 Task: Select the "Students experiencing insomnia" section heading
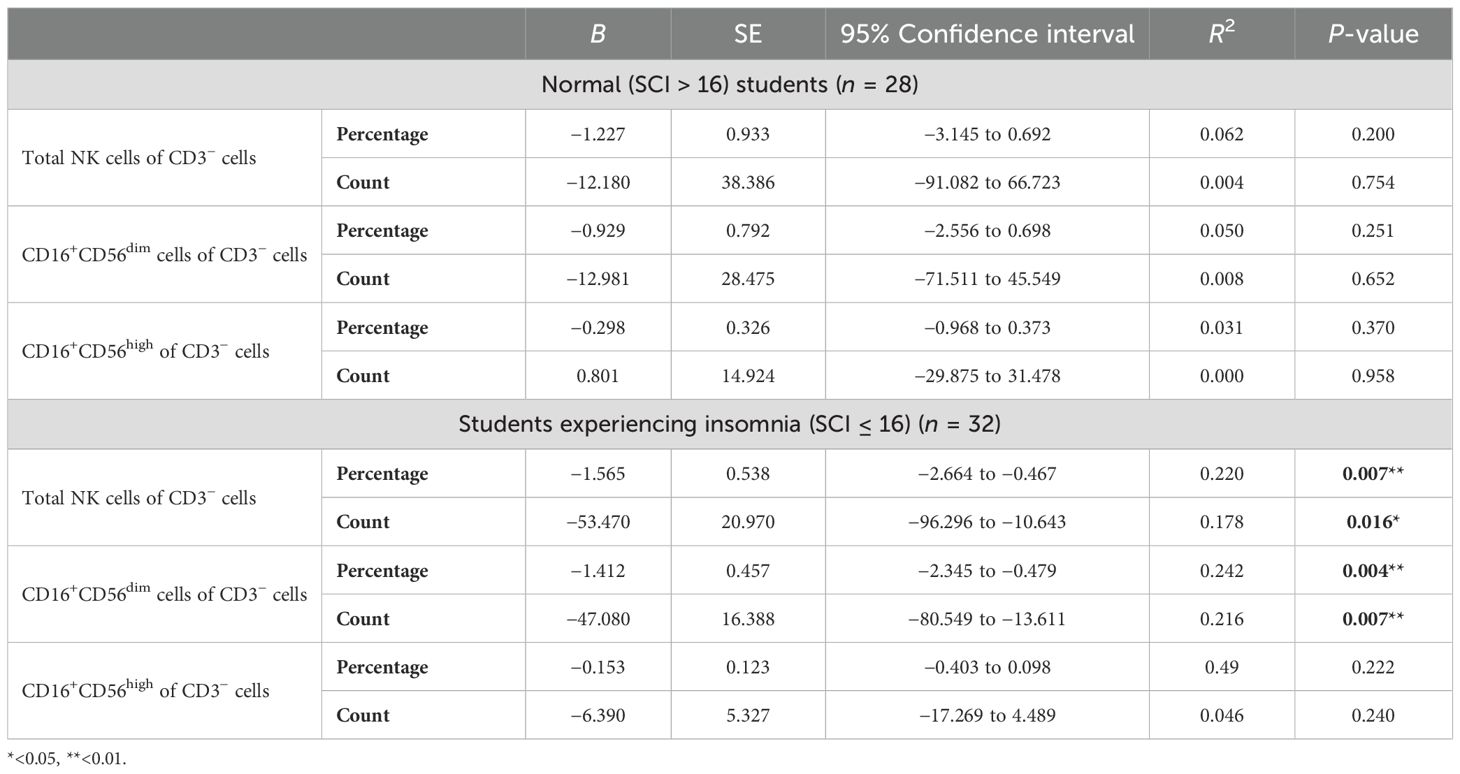click(730, 424)
